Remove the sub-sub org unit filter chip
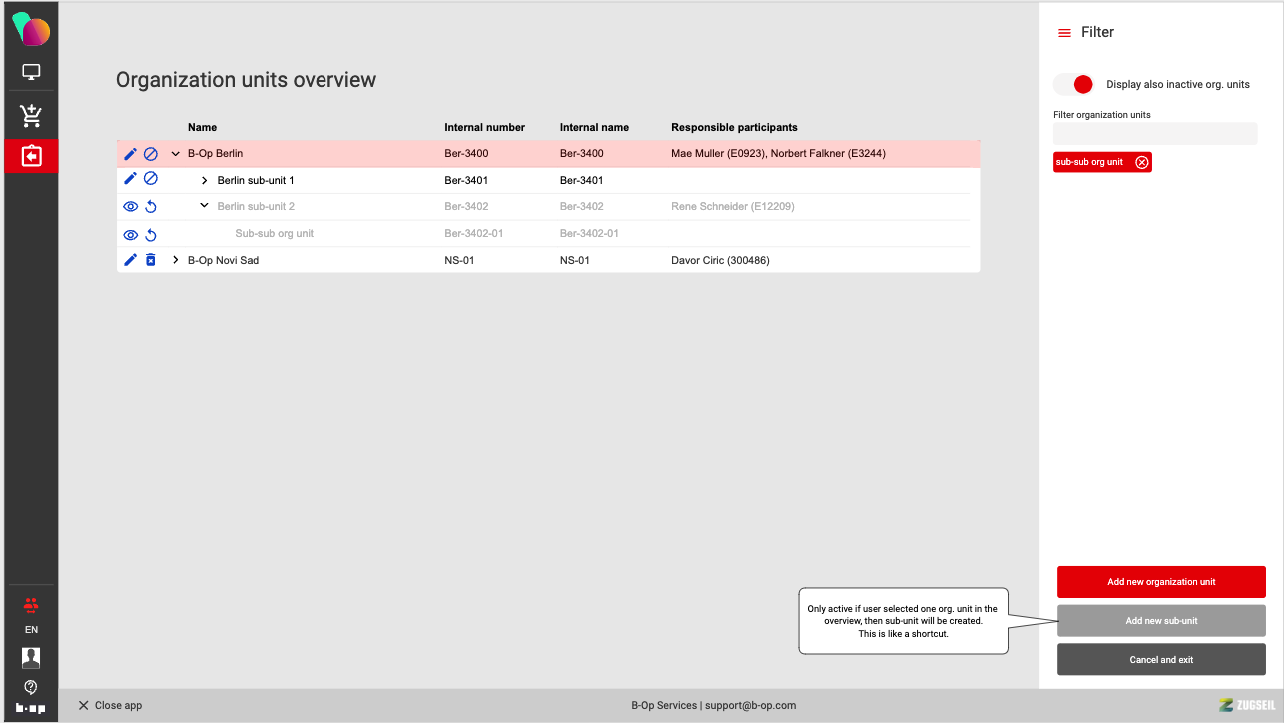1284x723 pixels. point(1142,162)
